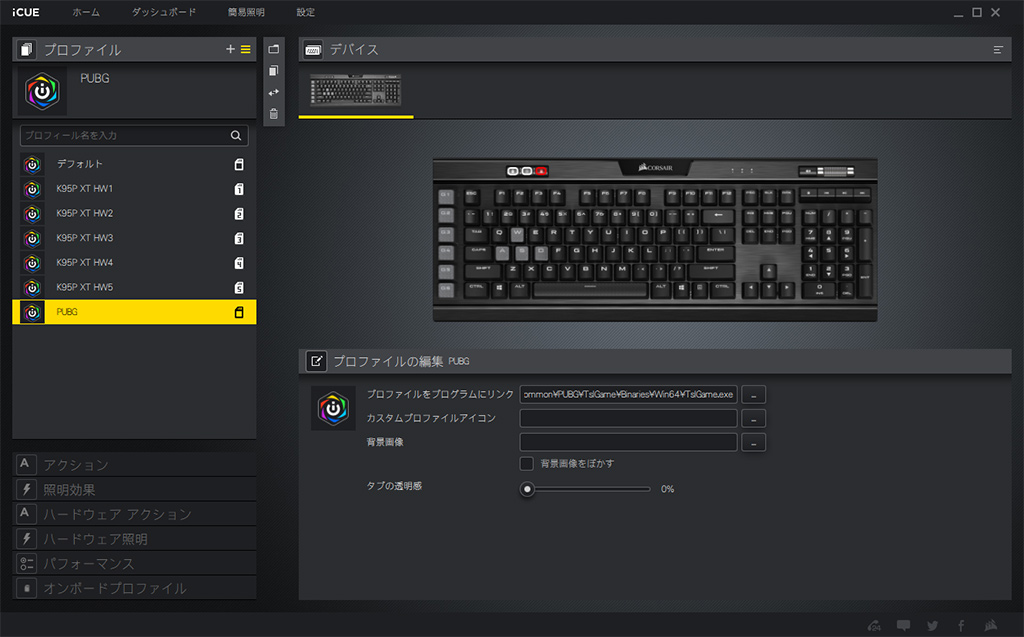Image resolution: width=1024 pixels, height=637 pixels.
Task: Open the yellow profile list menu icon
Action: coord(246,49)
